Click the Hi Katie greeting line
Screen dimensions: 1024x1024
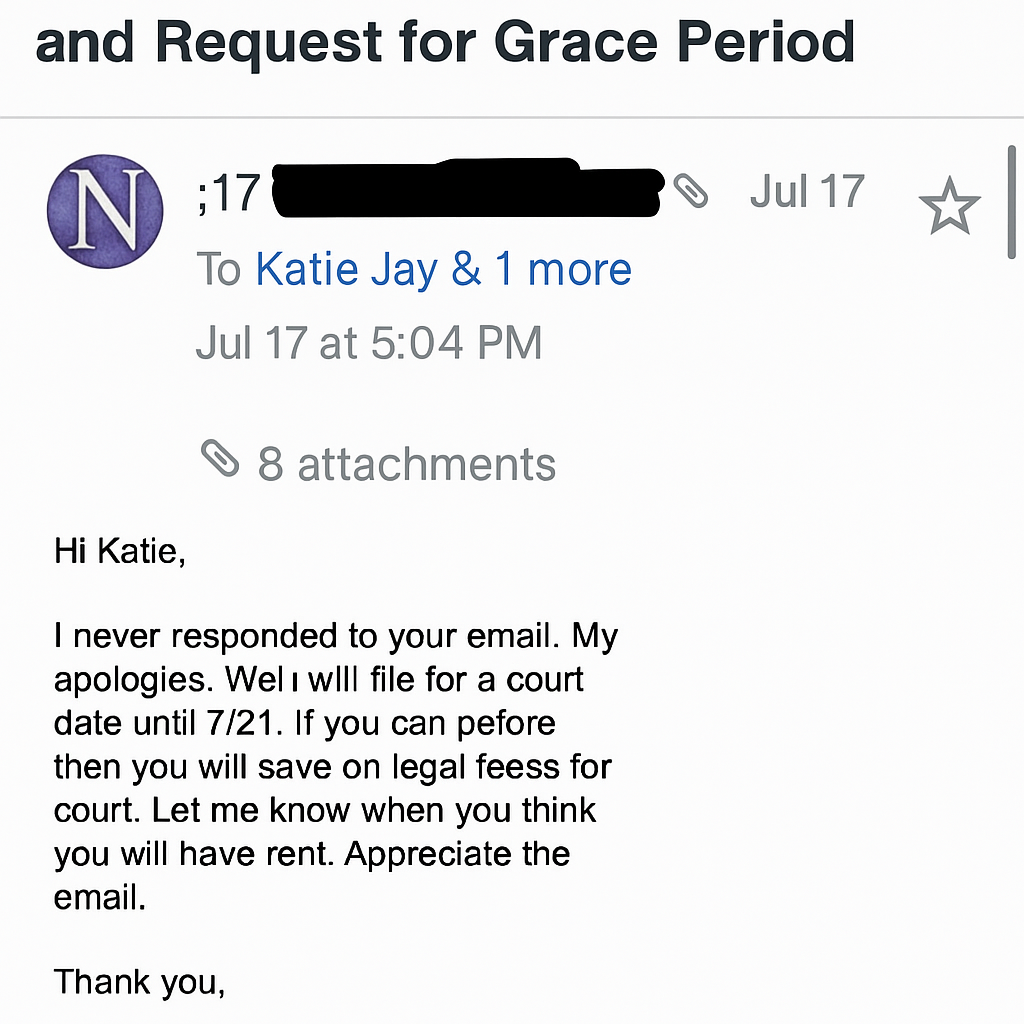120,551
